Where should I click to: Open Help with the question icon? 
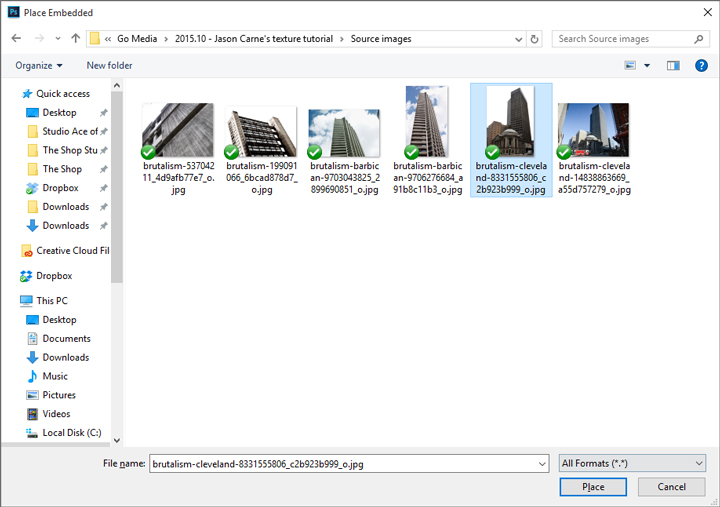point(701,66)
